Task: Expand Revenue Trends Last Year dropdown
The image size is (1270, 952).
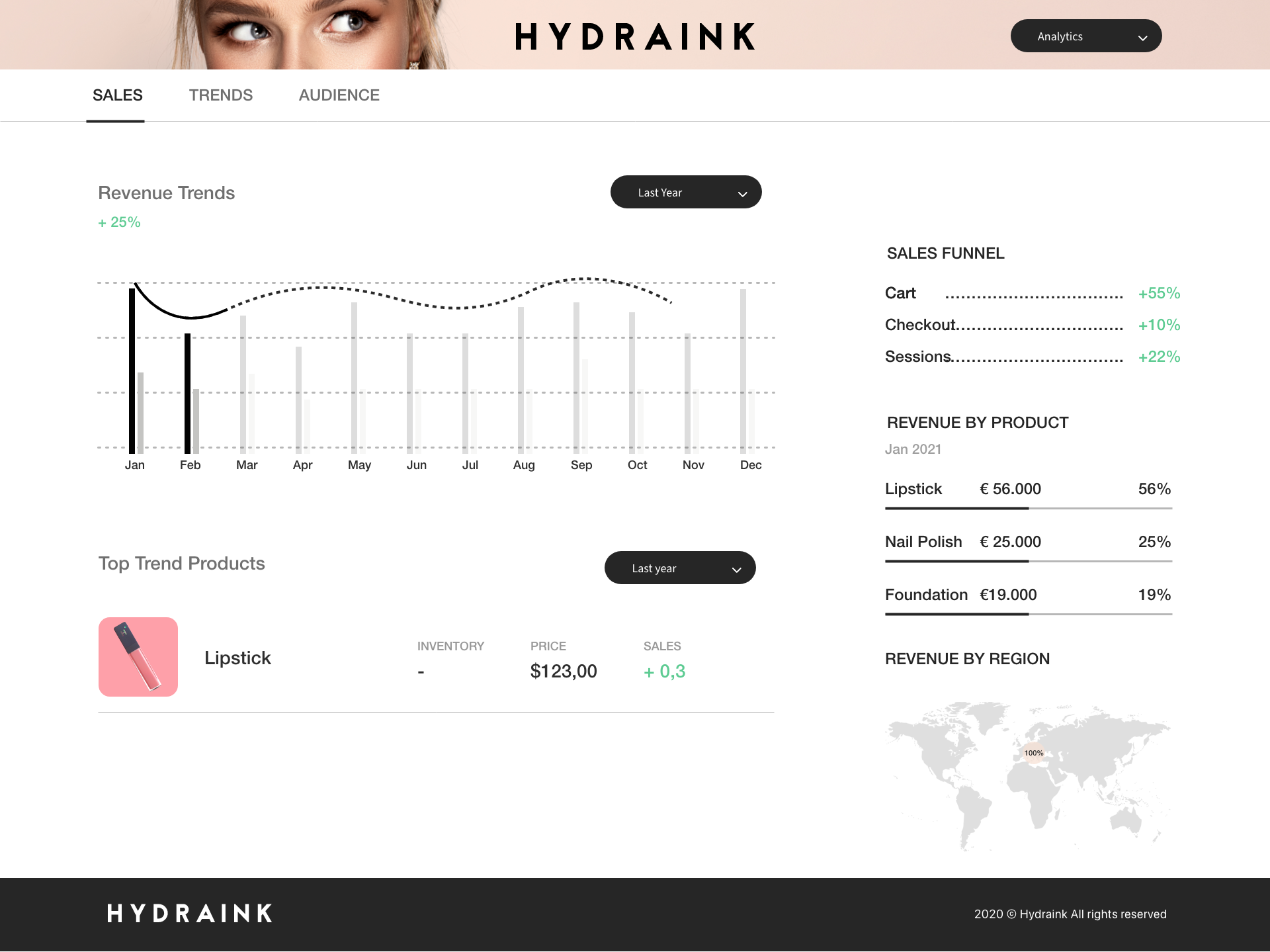Action: click(686, 193)
